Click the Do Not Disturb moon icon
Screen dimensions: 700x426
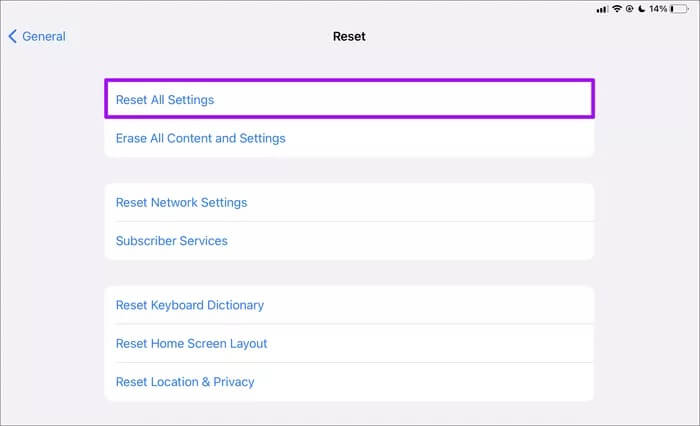(642, 8)
